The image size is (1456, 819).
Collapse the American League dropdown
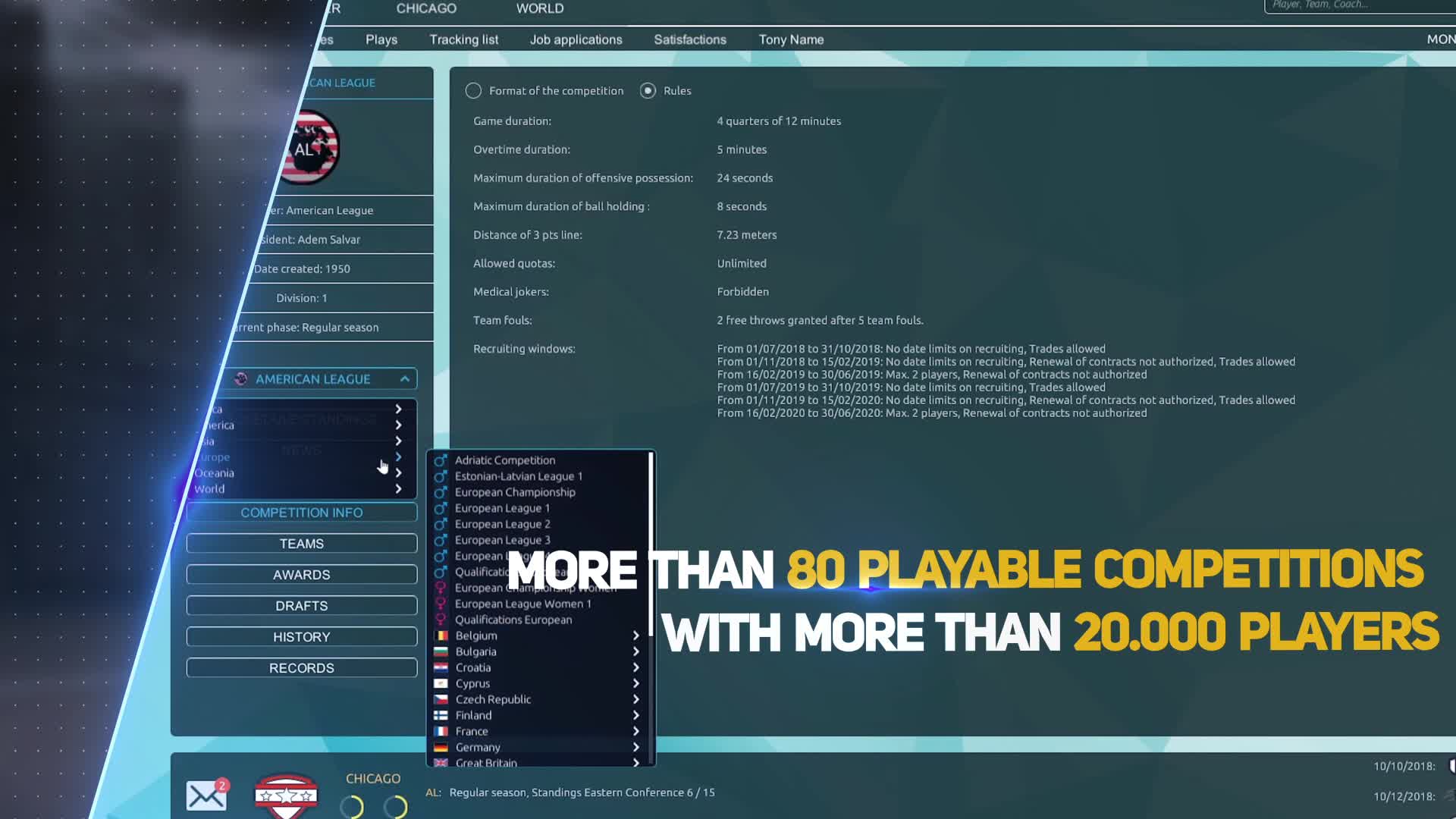click(405, 379)
